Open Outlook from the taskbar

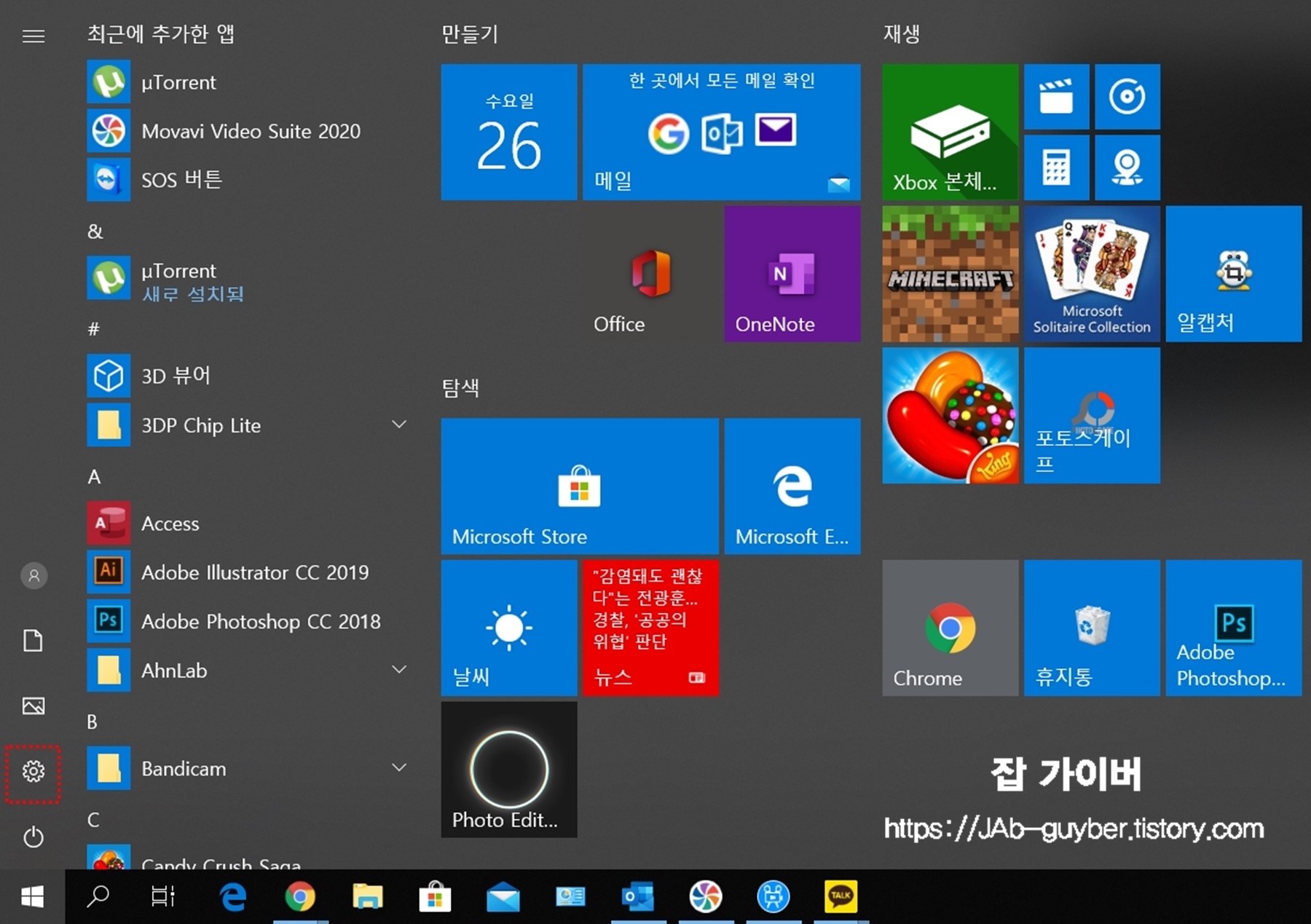[638, 897]
